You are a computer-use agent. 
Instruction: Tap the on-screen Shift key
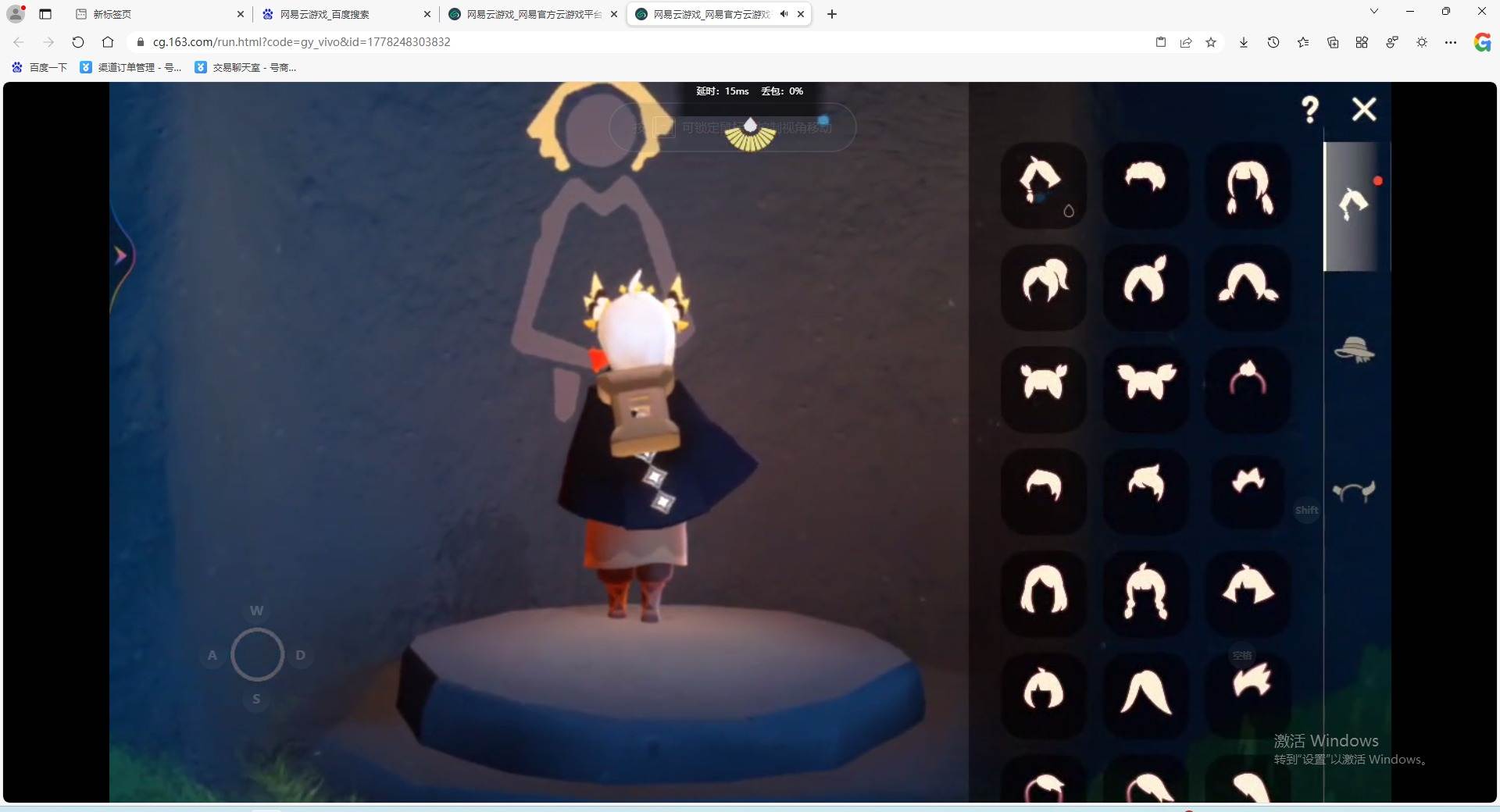pyautogui.click(x=1307, y=511)
